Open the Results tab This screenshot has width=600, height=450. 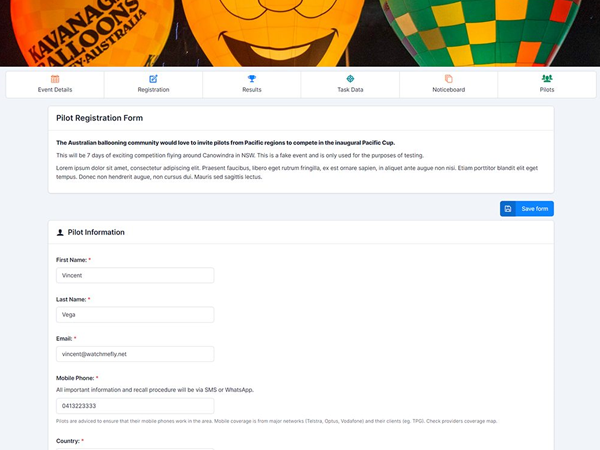coord(252,85)
